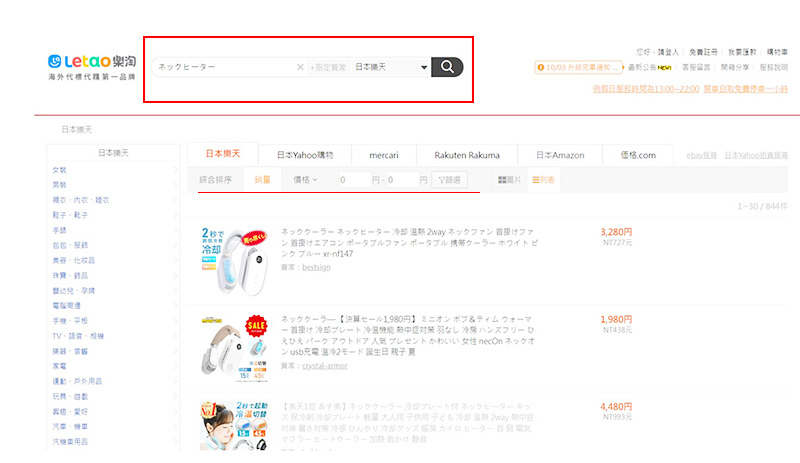
Task: Open the 運動・戶外用品 category
Action: pyautogui.click(x=77, y=381)
